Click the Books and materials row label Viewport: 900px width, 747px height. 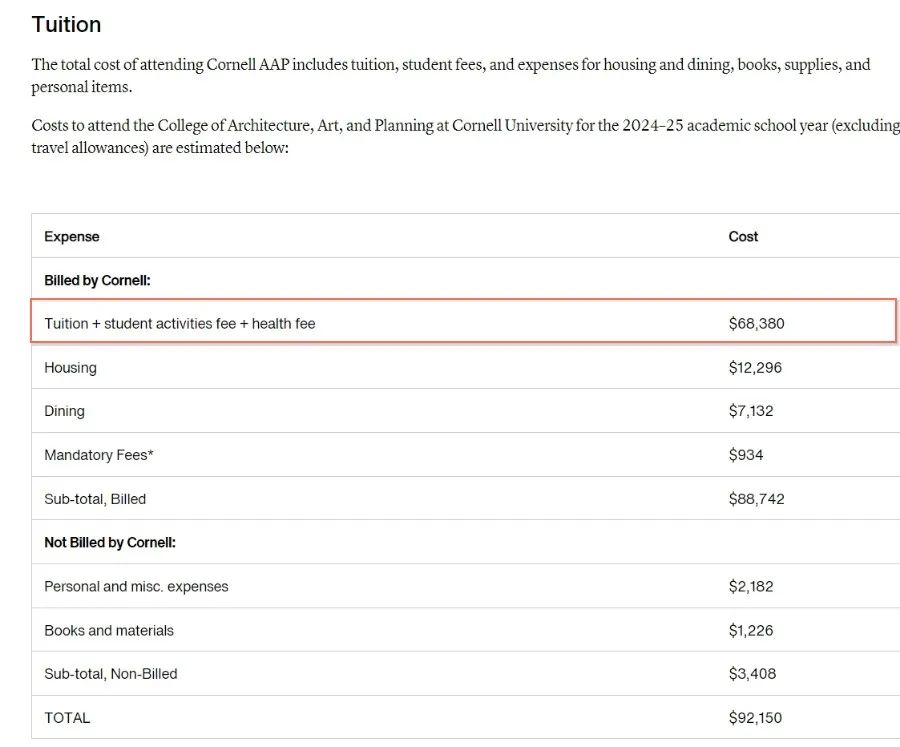(109, 630)
